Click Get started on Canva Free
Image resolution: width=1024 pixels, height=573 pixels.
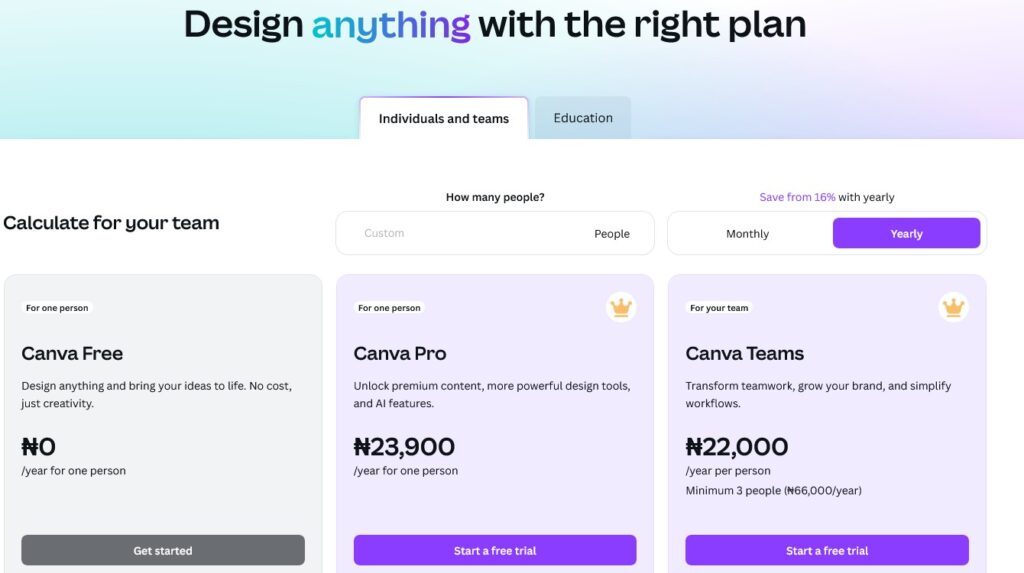(x=163, y=550)
